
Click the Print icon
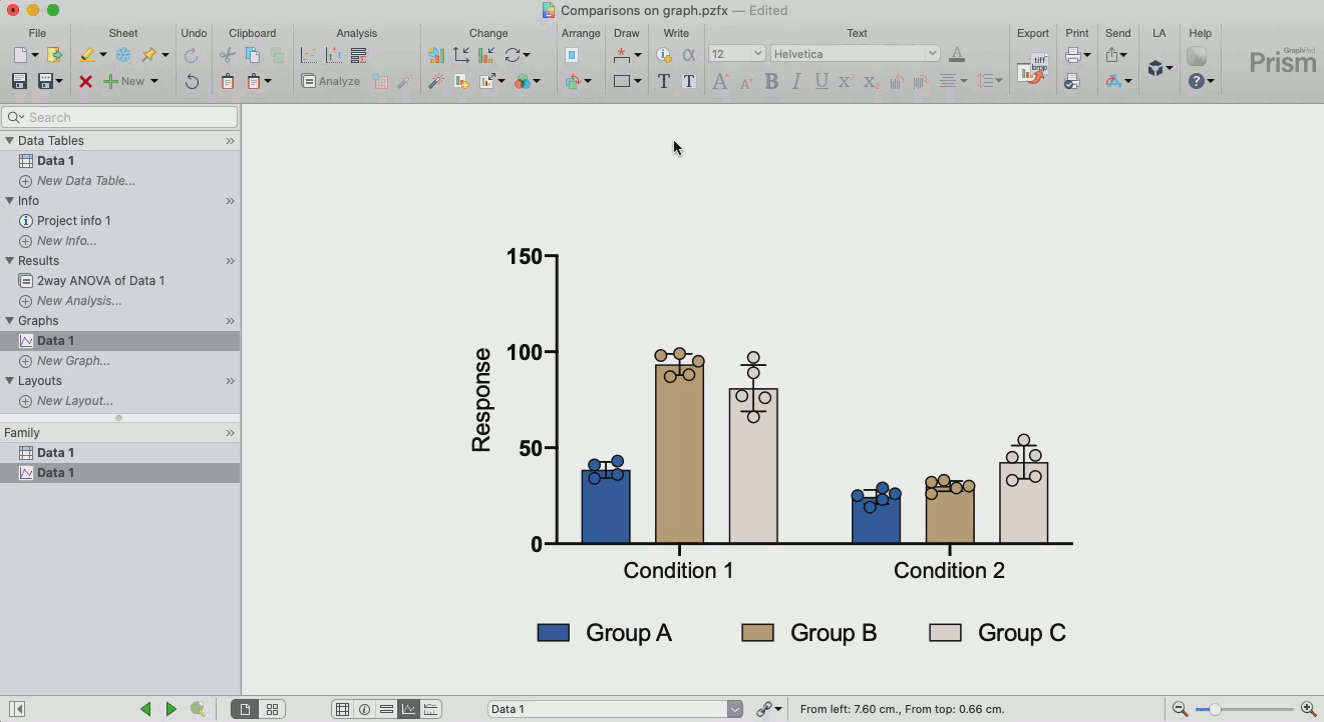pyautogui.click(x=1073, y=56)
